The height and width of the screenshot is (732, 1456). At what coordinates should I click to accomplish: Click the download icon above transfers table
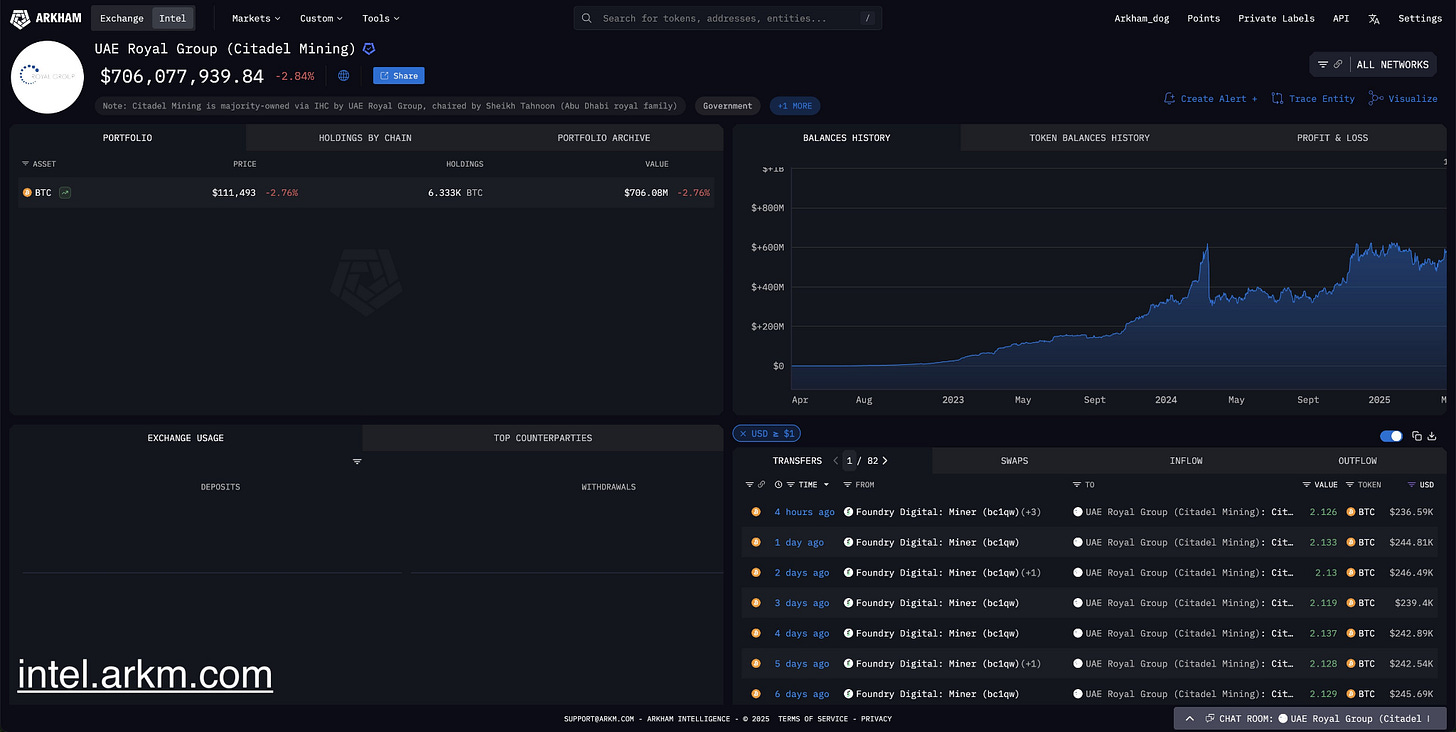(x=1432, y=436)
